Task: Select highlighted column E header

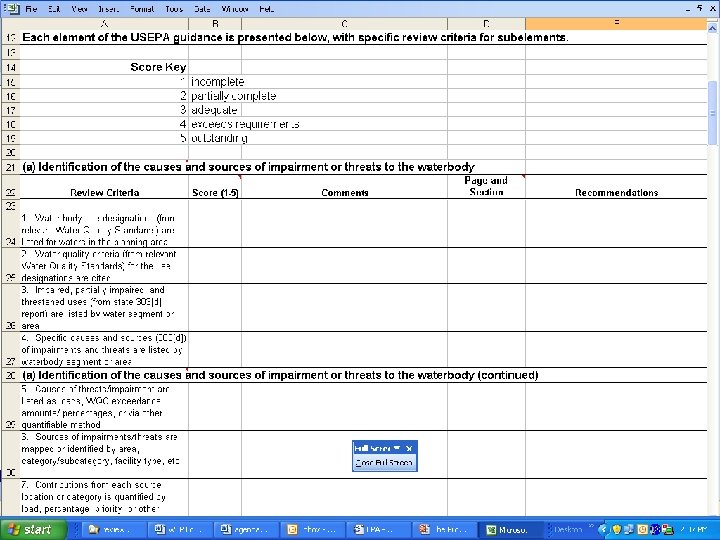Action: coord(616,23)
